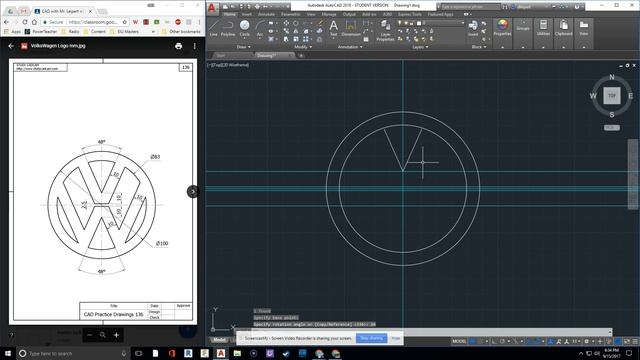The image size is (640, 360).
Task: Open the PowerTeacher bookmark
Action: coord(41,31)
